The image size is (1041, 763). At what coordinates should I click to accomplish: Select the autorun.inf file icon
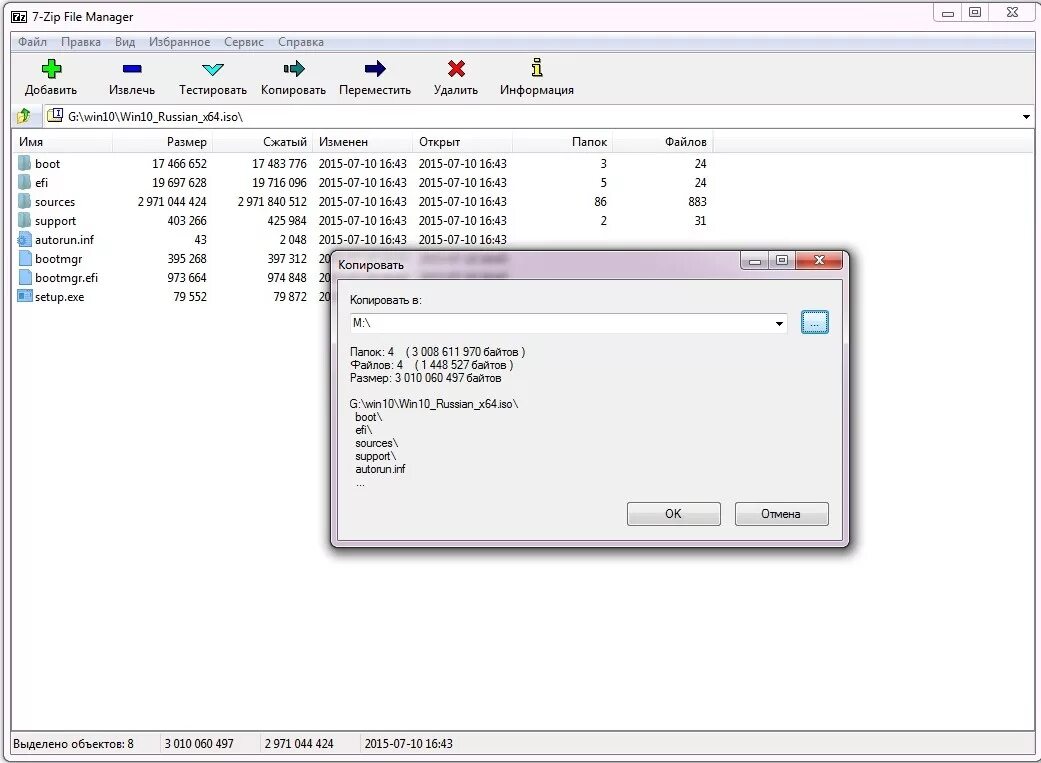click(x=25, y=239)
